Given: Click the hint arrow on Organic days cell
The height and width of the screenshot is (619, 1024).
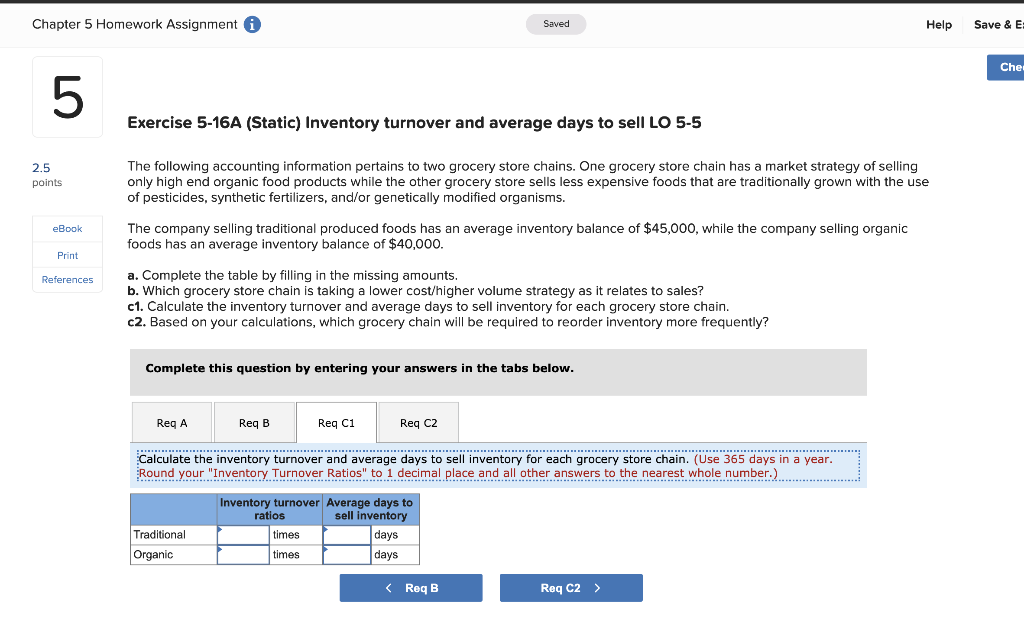Looking at the screenshot, I should tap(325, 548).
